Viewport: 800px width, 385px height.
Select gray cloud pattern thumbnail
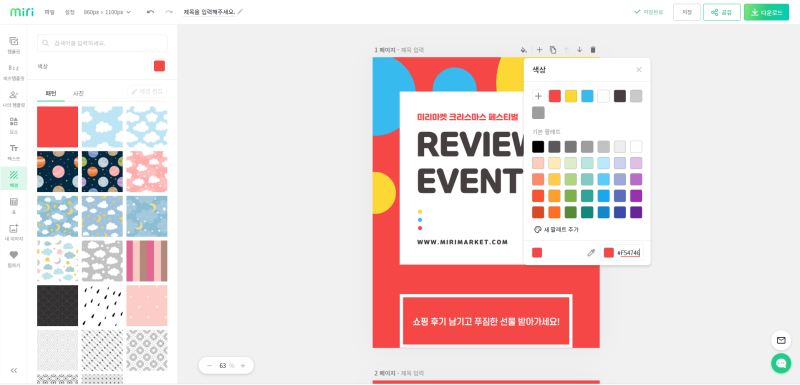coord(102,261)
